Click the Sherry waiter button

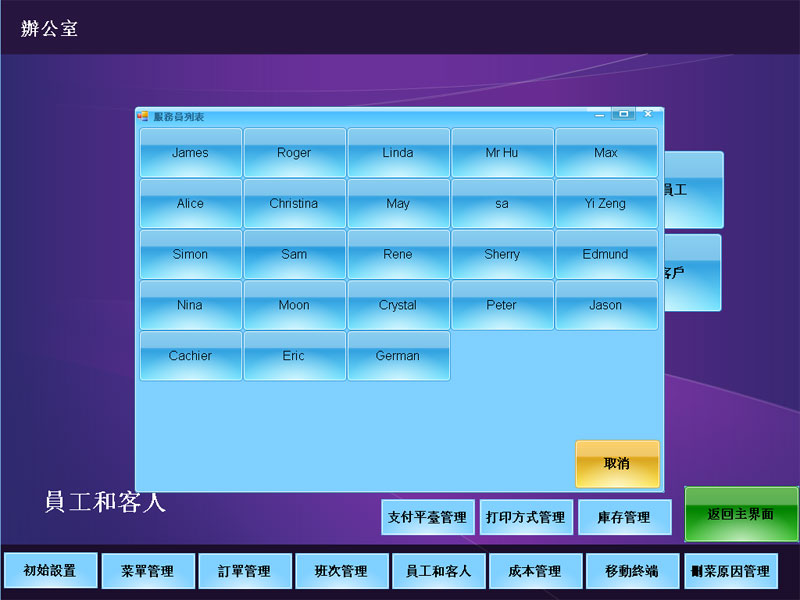coord(502,255)
